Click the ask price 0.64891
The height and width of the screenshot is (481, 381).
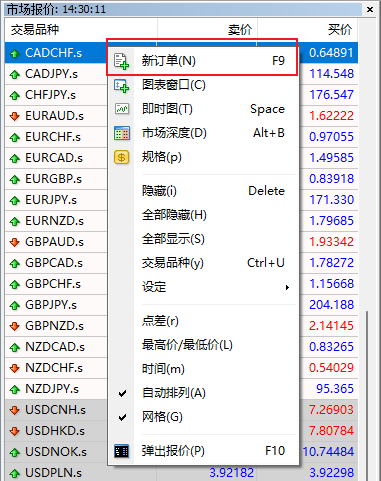click(331, 53)
